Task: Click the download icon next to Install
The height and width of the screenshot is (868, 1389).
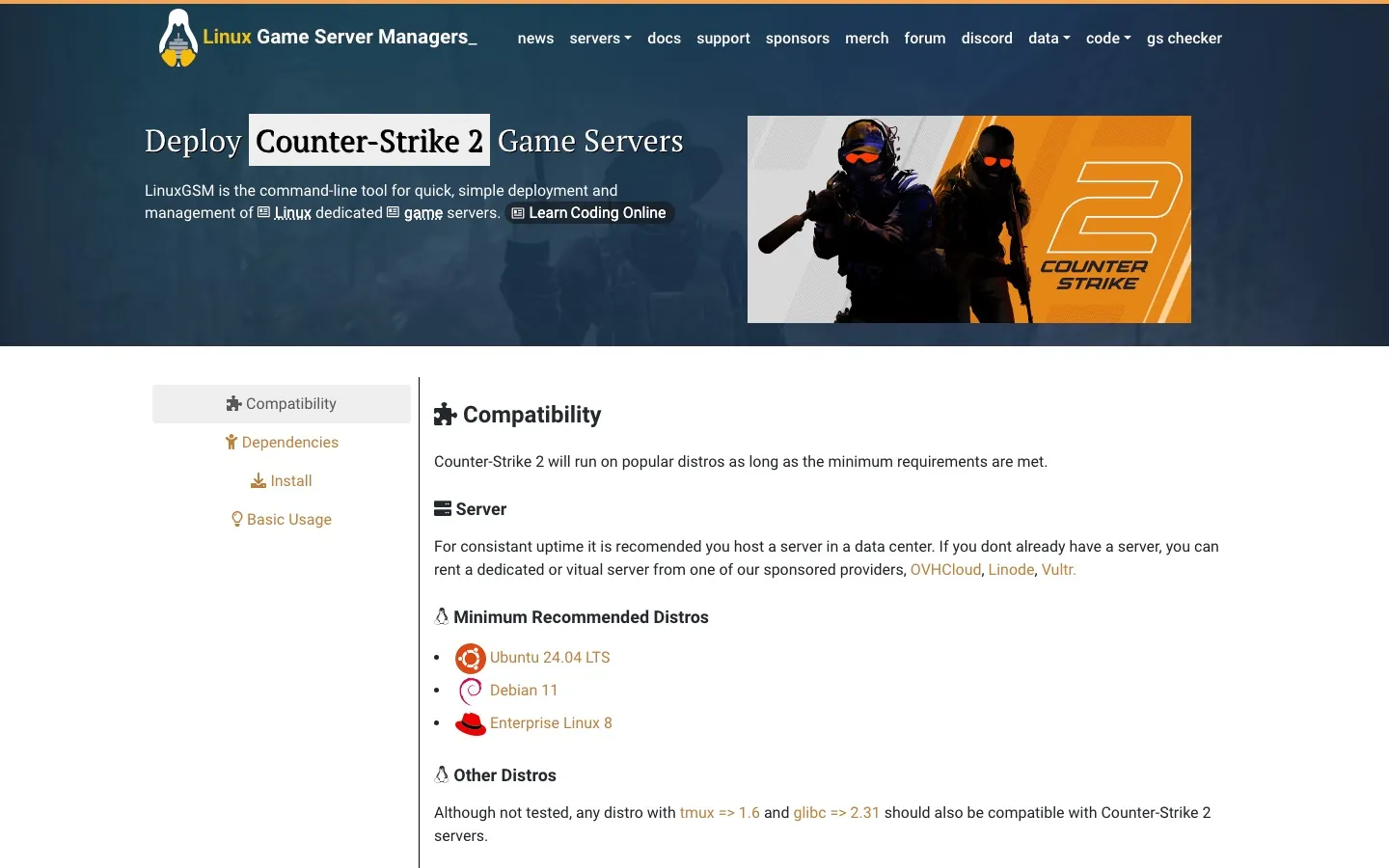Action: (259, 481)
